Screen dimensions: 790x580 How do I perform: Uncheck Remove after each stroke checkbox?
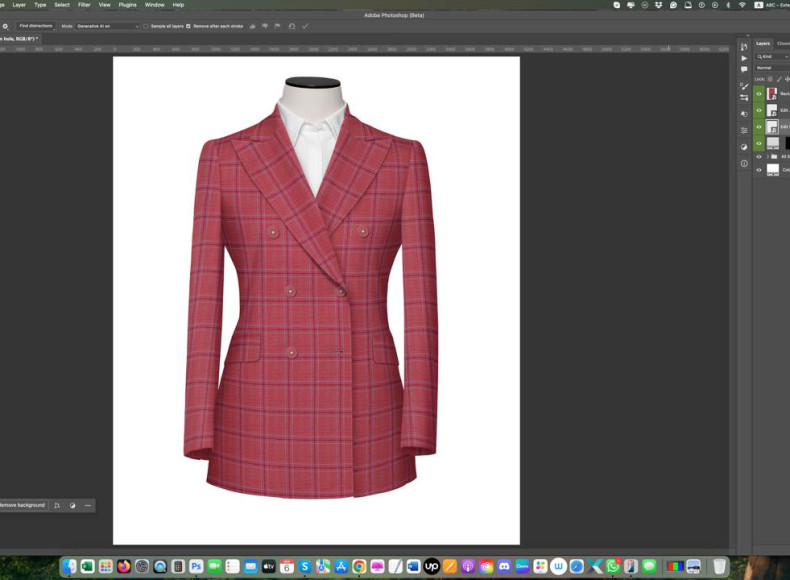(x=188, y=26)
